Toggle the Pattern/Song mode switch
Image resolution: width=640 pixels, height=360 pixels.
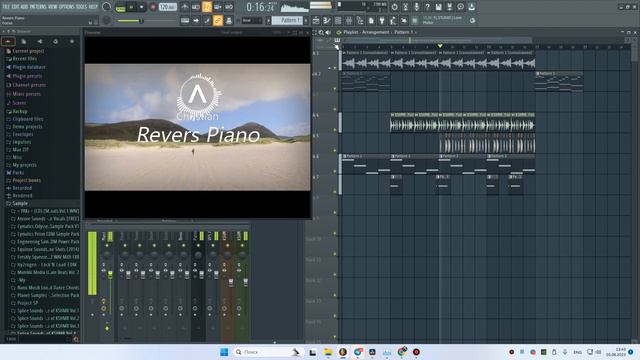click(x=120, y=7)
